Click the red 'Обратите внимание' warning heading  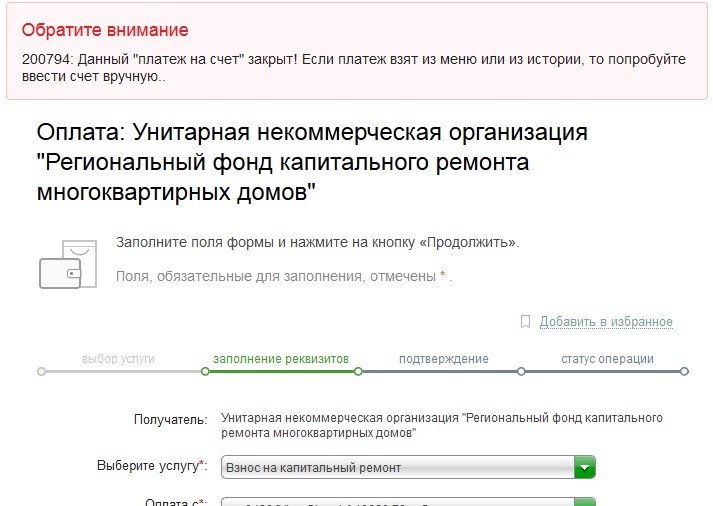[105, 30]
